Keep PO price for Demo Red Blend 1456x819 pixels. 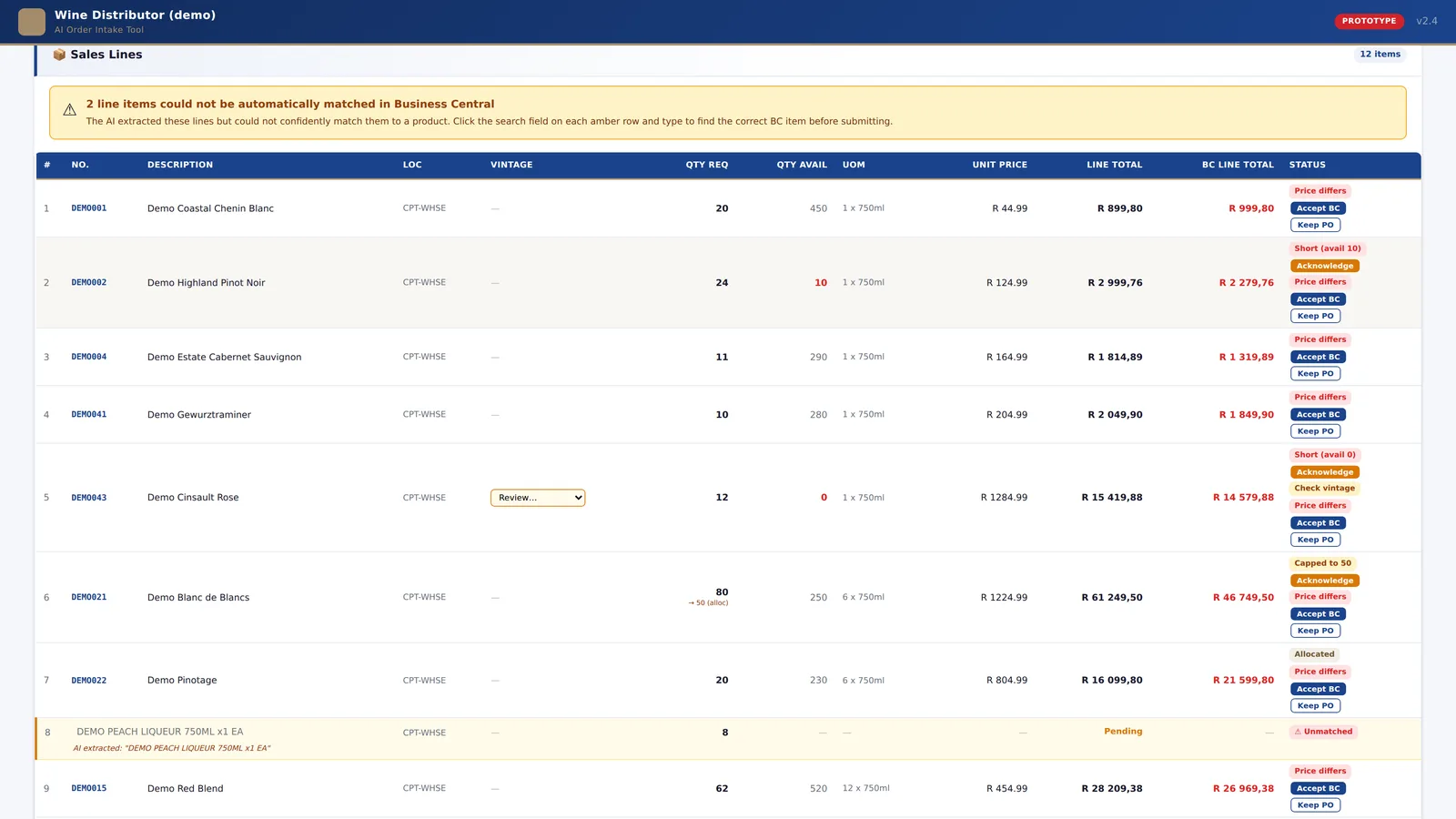point(1315,805)
